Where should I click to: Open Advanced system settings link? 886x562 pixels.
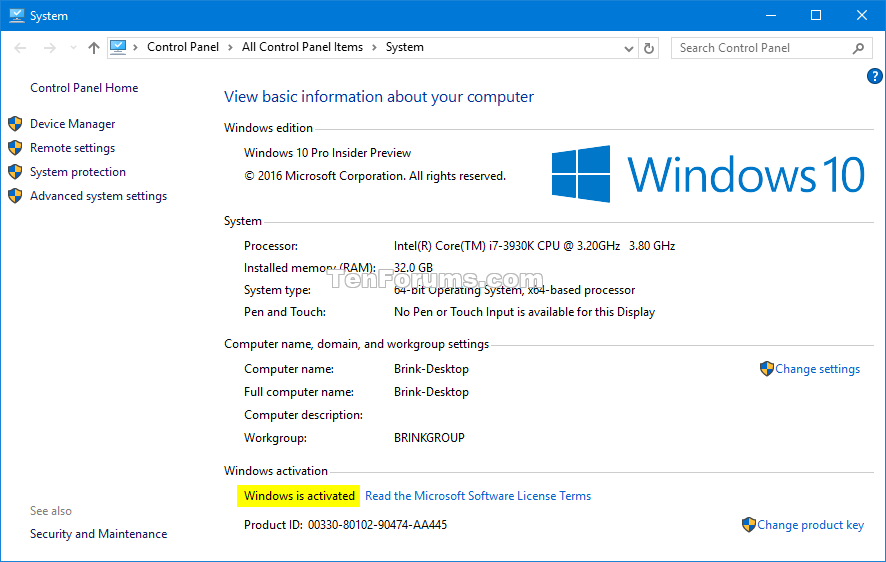pos(98,196)
